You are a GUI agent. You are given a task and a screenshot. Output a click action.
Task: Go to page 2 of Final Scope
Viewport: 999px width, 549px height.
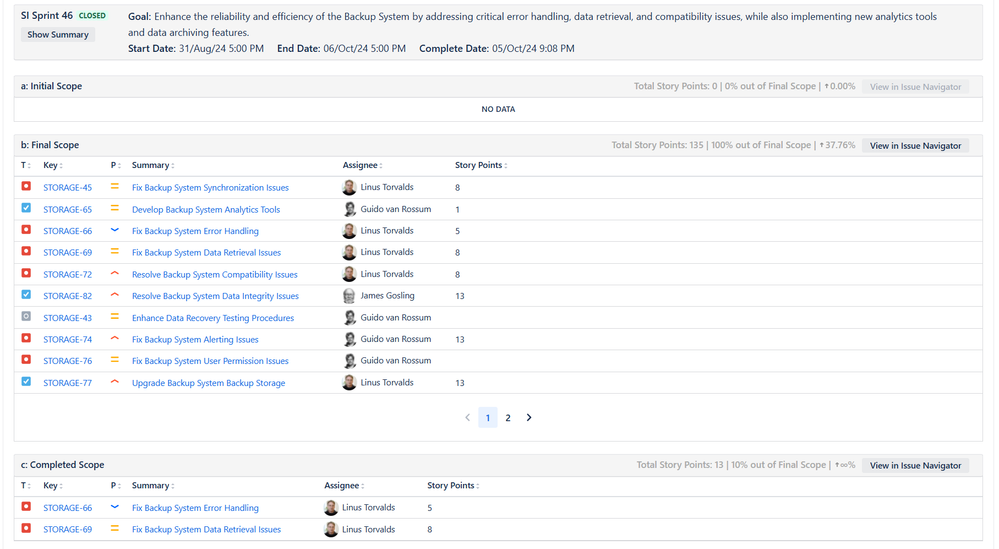point(508,418)
